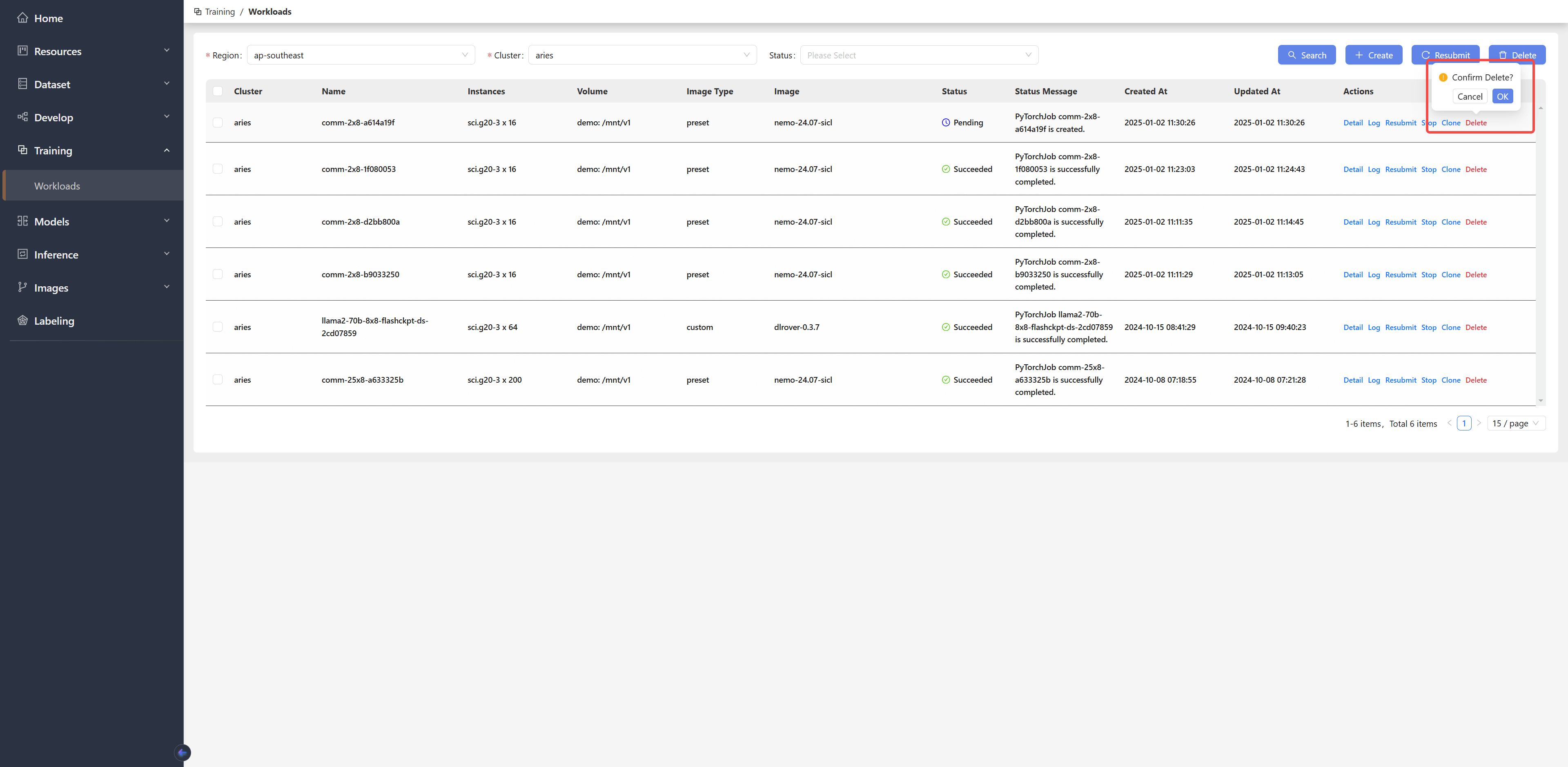Open the Inference menu item
Screen dimensions: 1568x767
coord(92,254)
